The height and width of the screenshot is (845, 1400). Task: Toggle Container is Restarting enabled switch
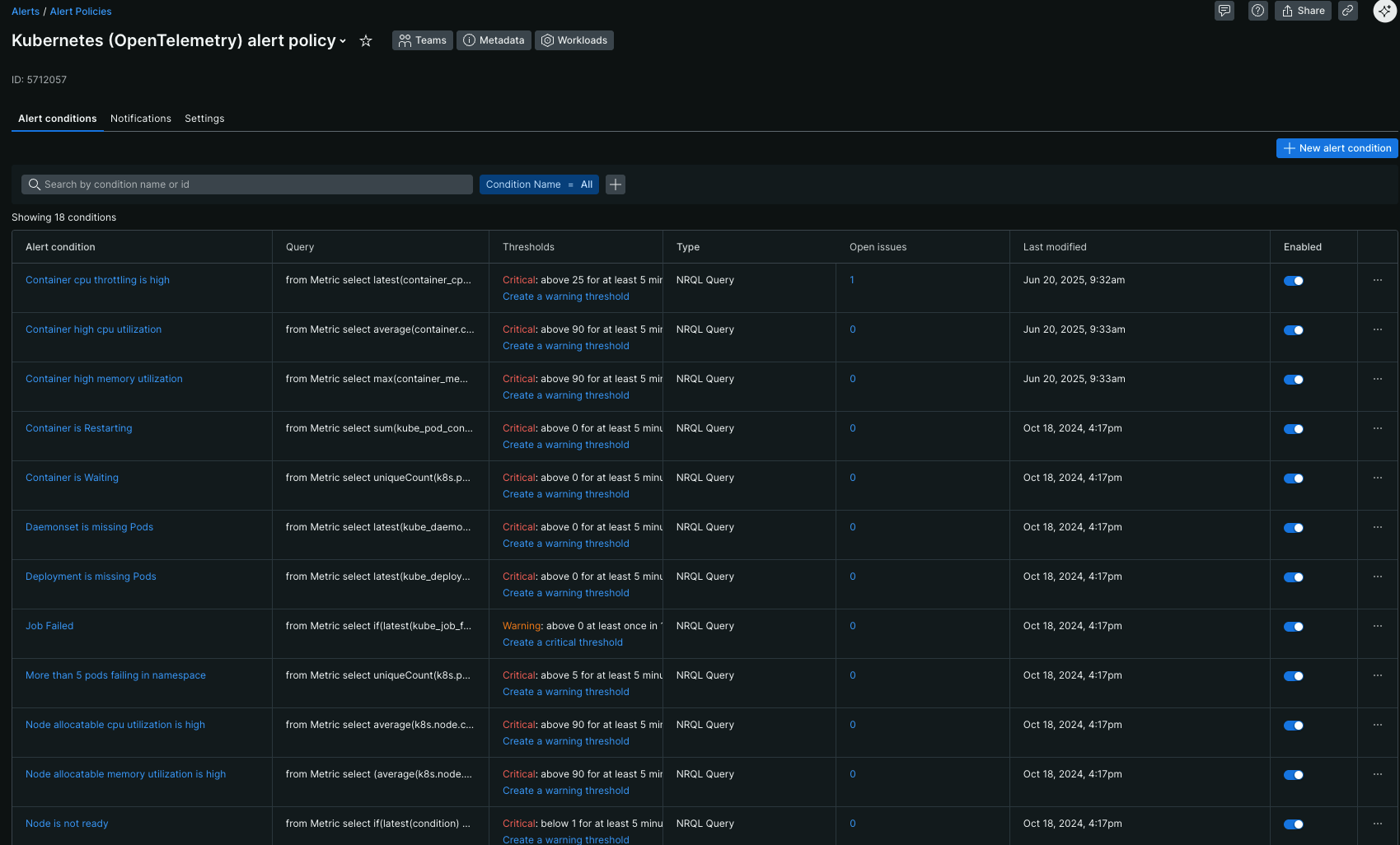(x=1293, y=429)
